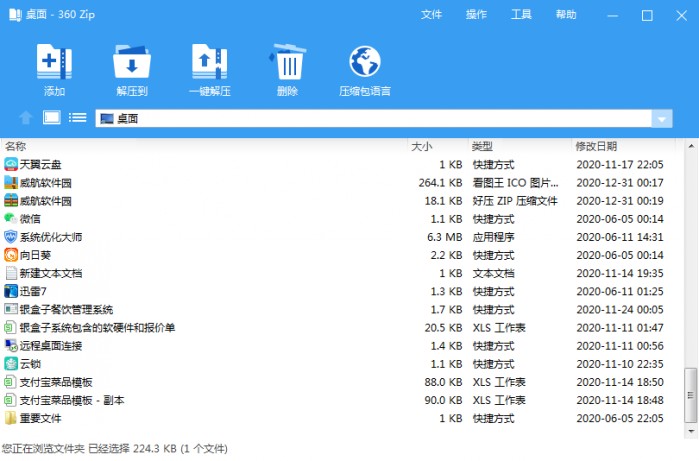Click the 90.0 KB size cell

tap(444, 400)
